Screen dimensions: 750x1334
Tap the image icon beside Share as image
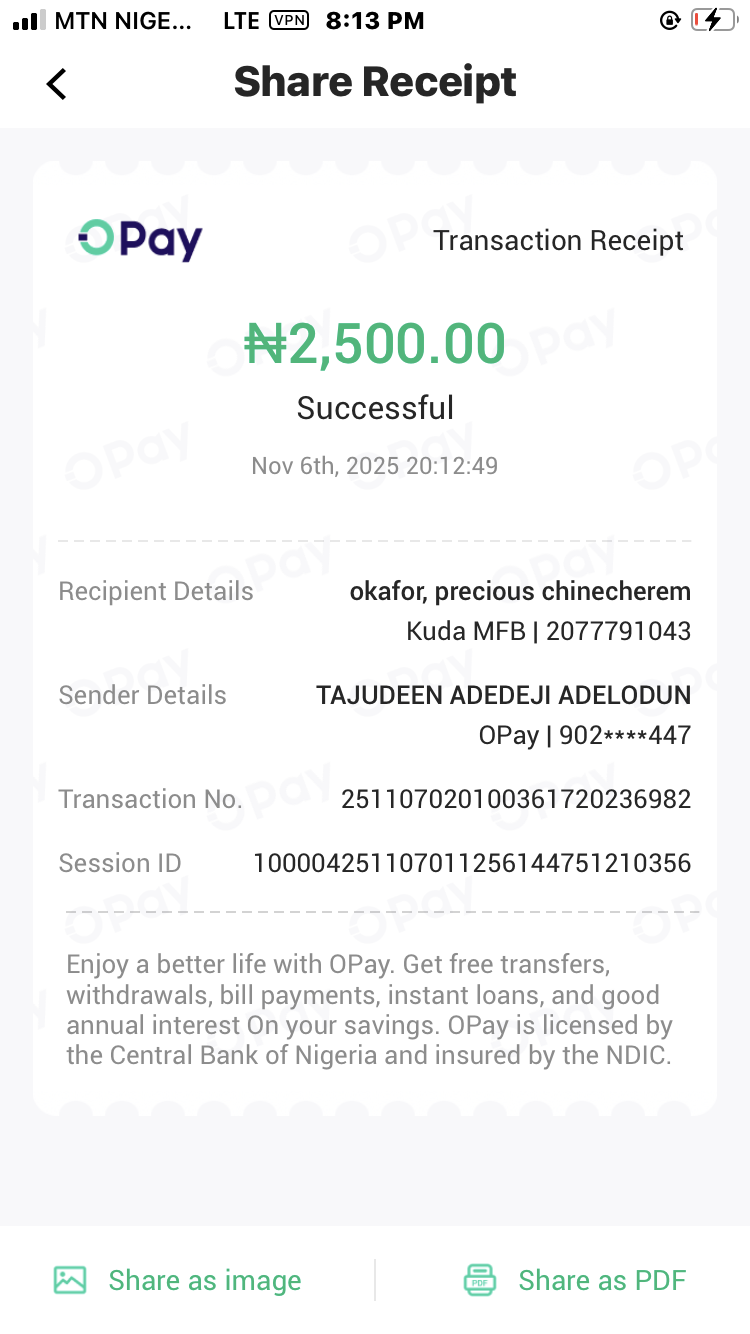70,1280
